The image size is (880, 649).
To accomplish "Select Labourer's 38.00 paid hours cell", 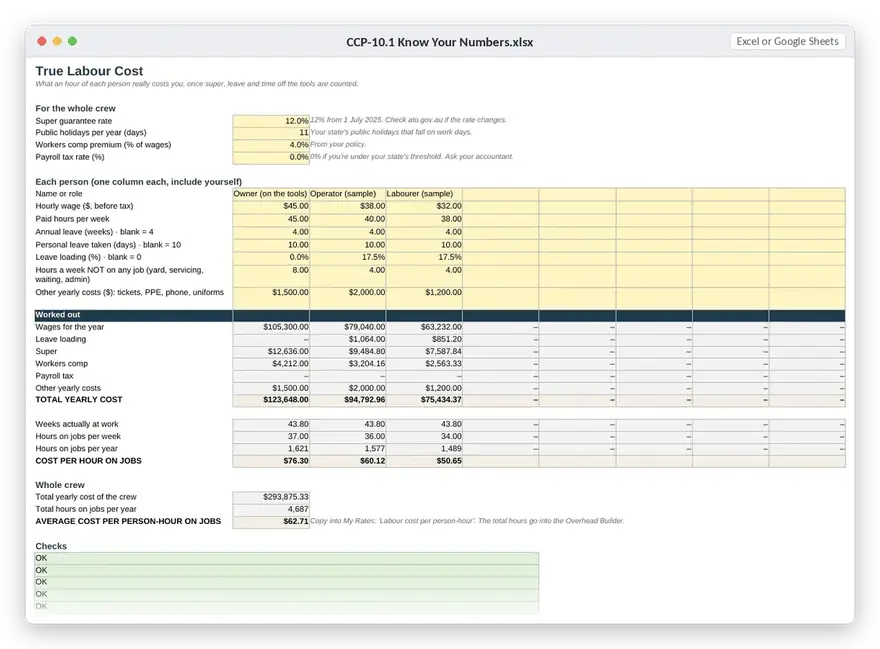I will [x=424, y=219].
